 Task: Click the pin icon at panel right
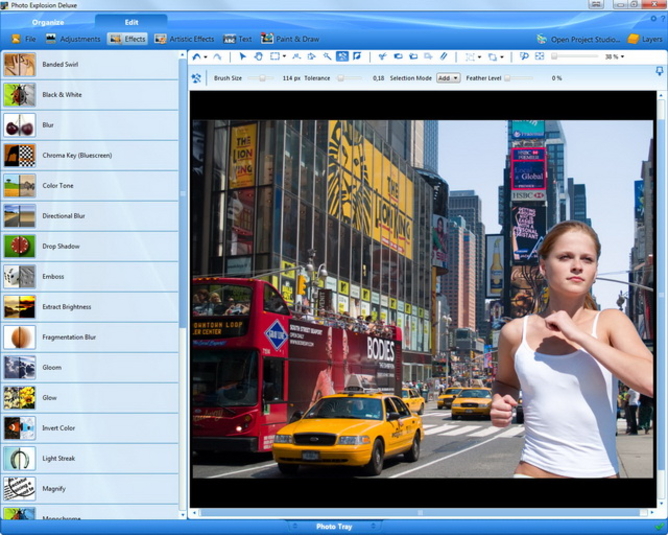click(x=660, y=72)
